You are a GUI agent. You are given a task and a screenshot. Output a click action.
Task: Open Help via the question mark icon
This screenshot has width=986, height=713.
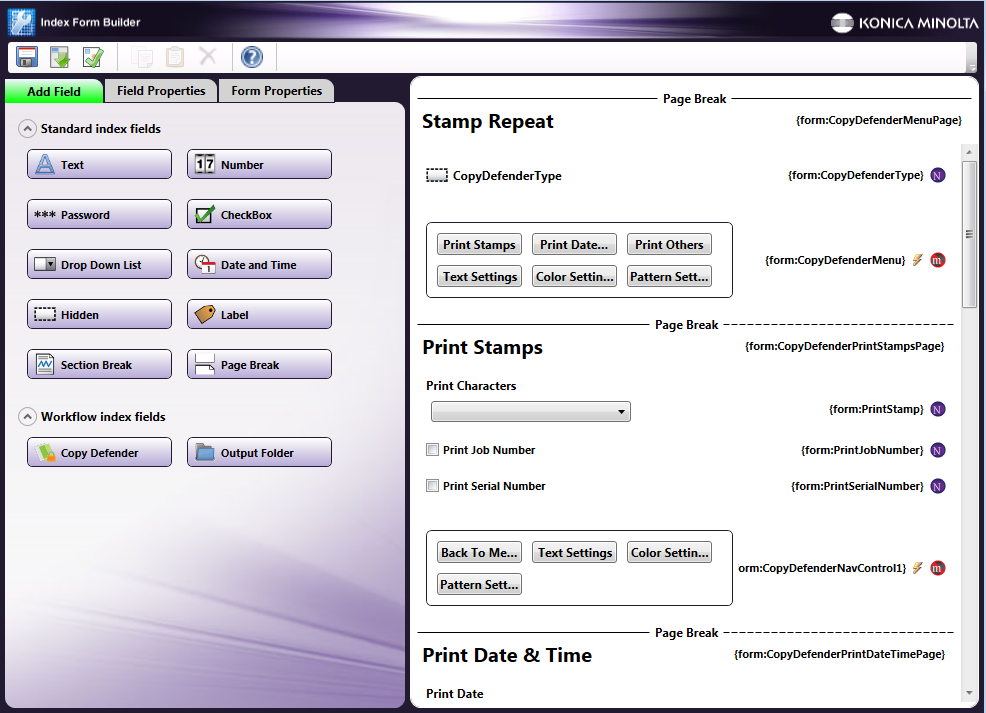coord(252,57)
